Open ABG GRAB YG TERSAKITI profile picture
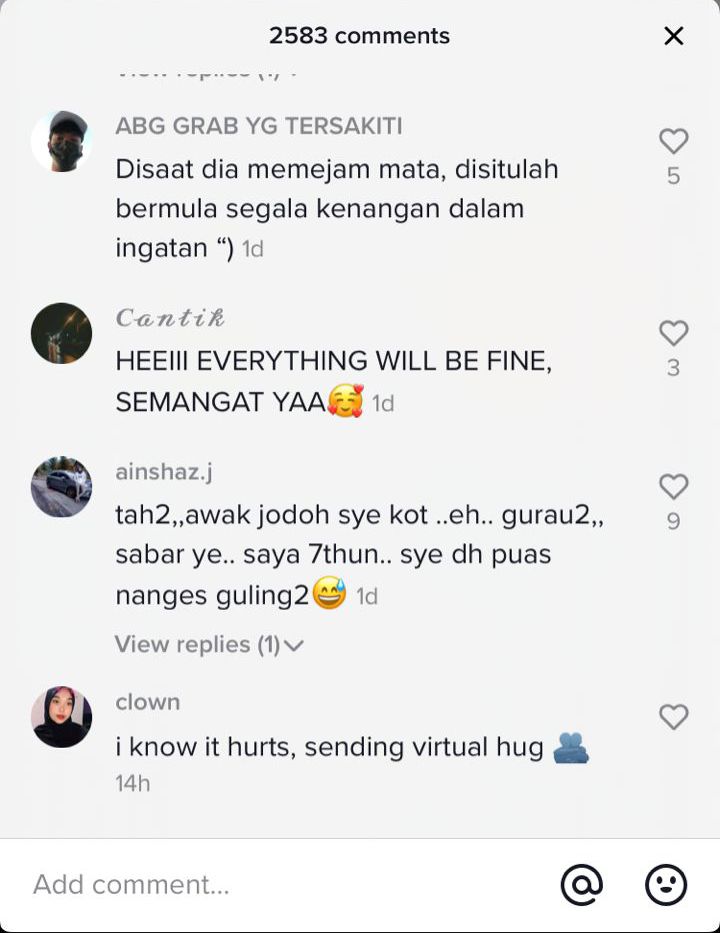The height and width of the screenshot is (933, 720). pyautogui.click(x=61, y=141)
